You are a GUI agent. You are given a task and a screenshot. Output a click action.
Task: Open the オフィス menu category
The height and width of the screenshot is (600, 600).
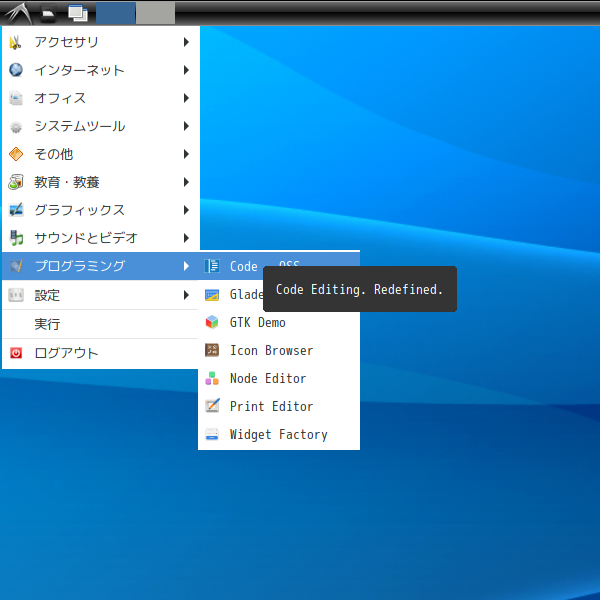click(x=60, y=98)
